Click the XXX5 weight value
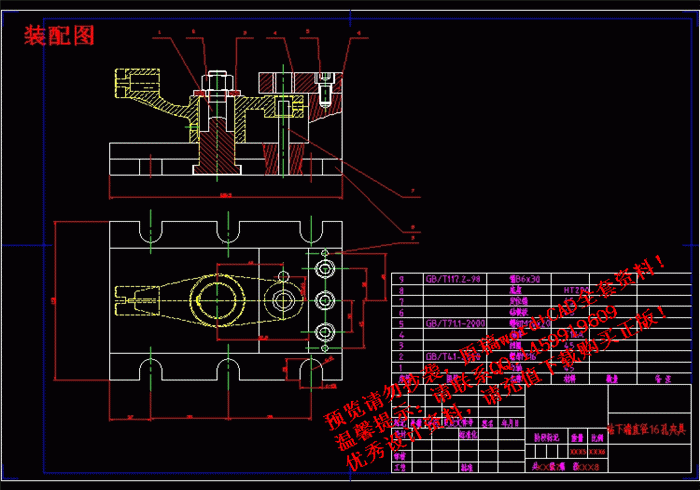Screen dimensions: 700x490 (x=578, y=452)
